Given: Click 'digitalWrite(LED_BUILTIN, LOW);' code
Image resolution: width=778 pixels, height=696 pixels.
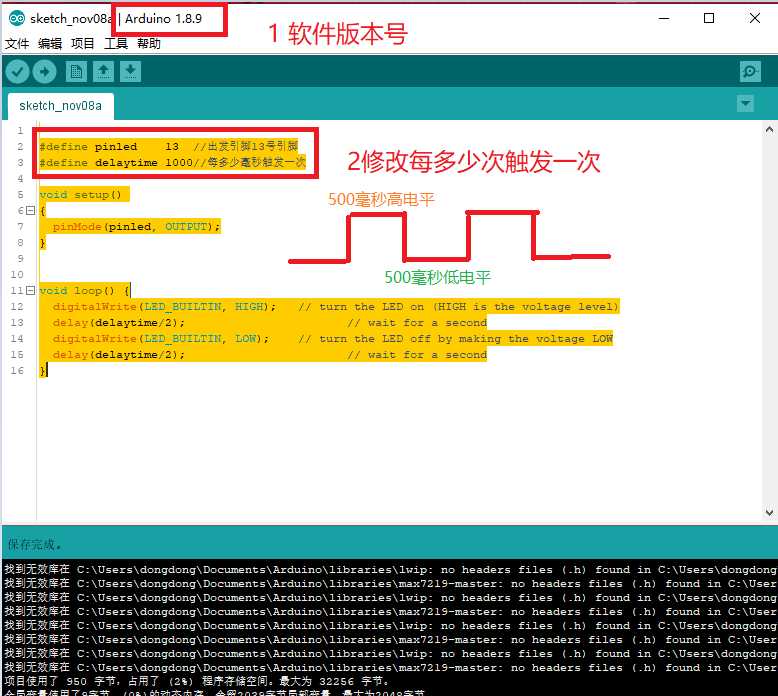Looking at the screenshot, I should (x=161, y=339).
